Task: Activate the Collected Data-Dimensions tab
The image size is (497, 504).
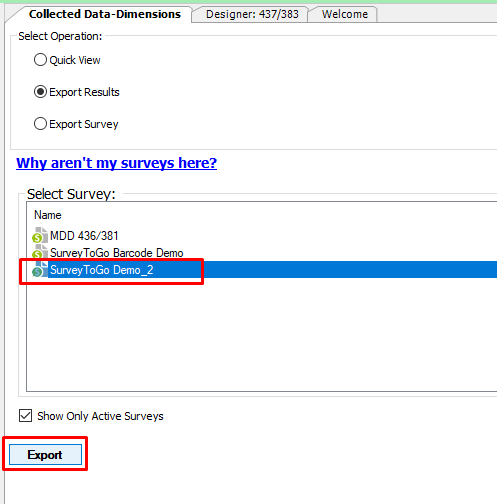Action: pos(105,14)
